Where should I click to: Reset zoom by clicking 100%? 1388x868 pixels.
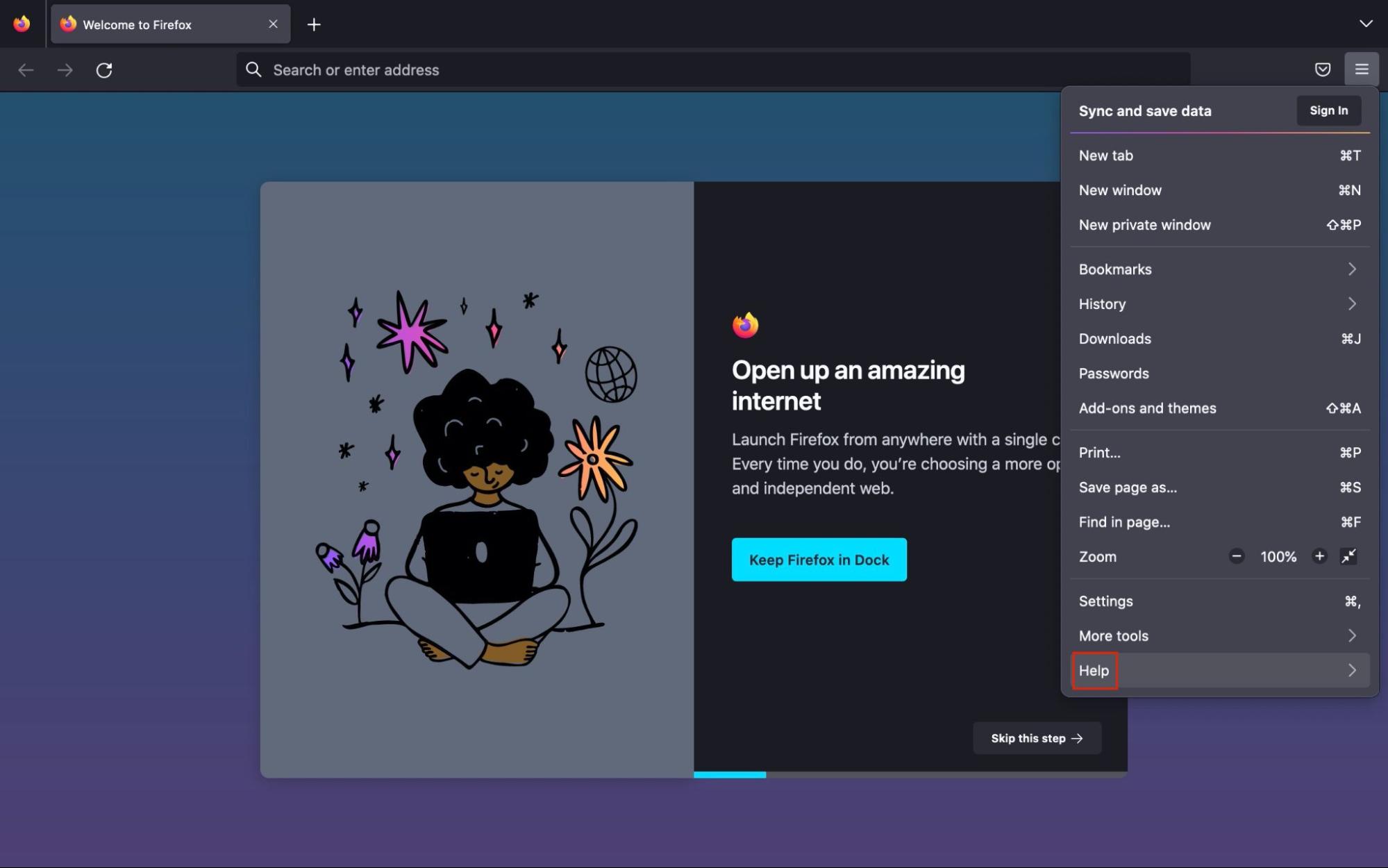(1278, 557)
